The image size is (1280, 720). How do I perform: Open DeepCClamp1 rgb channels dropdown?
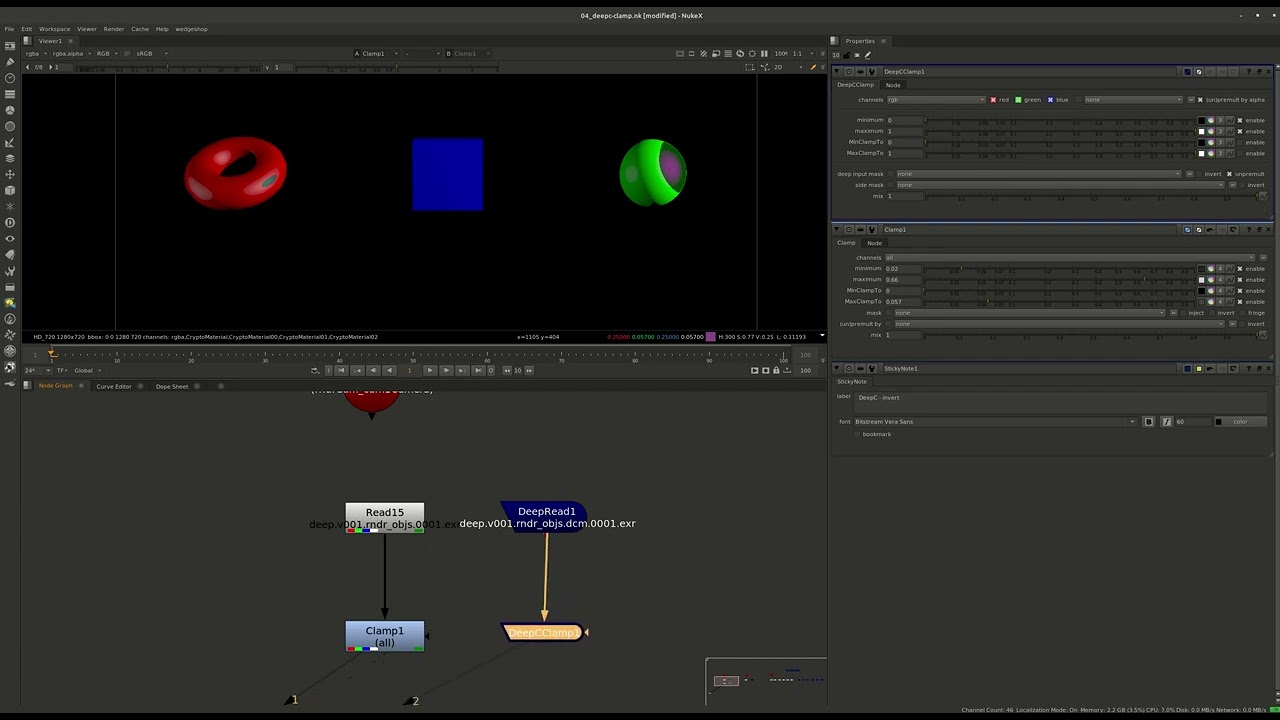tap(936, 100)
